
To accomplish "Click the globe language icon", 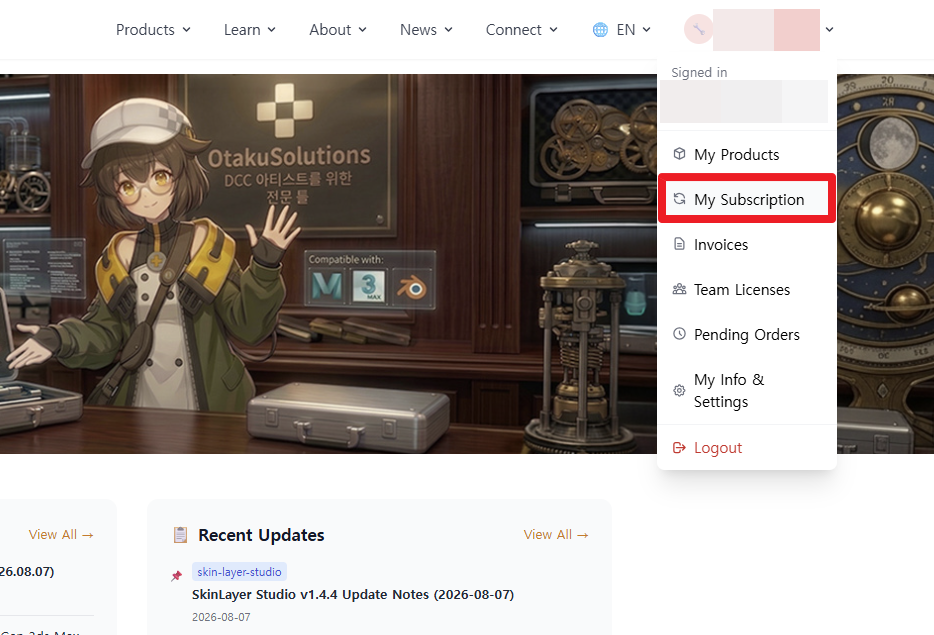I will coord(600,30).
